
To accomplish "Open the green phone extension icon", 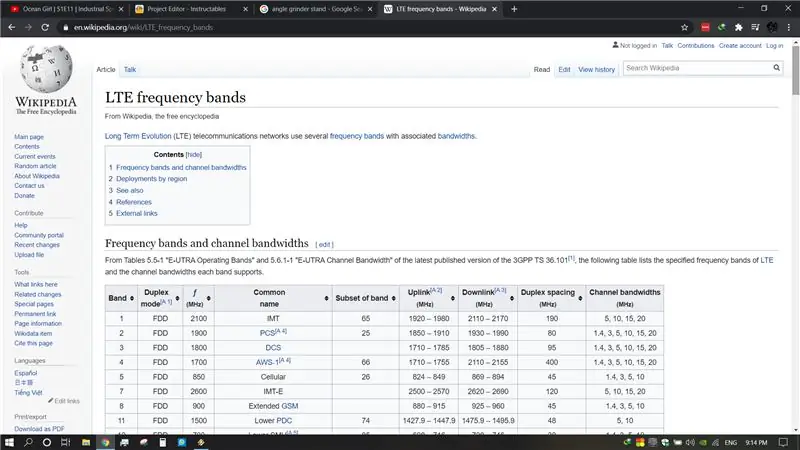I will tap(721, 28).
